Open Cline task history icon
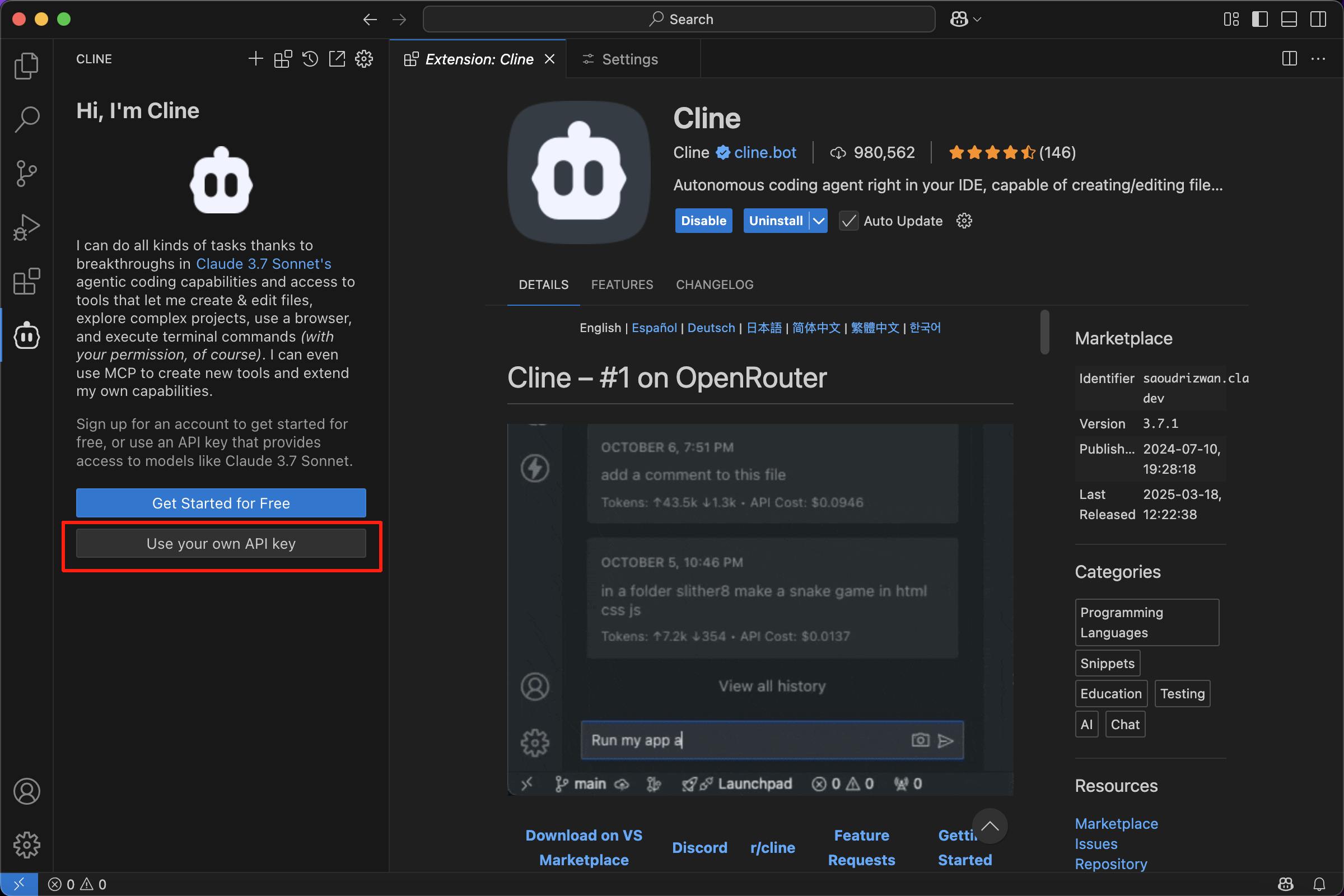The height and width of the screenshot is (896, 1344). [x=310, y=59]
